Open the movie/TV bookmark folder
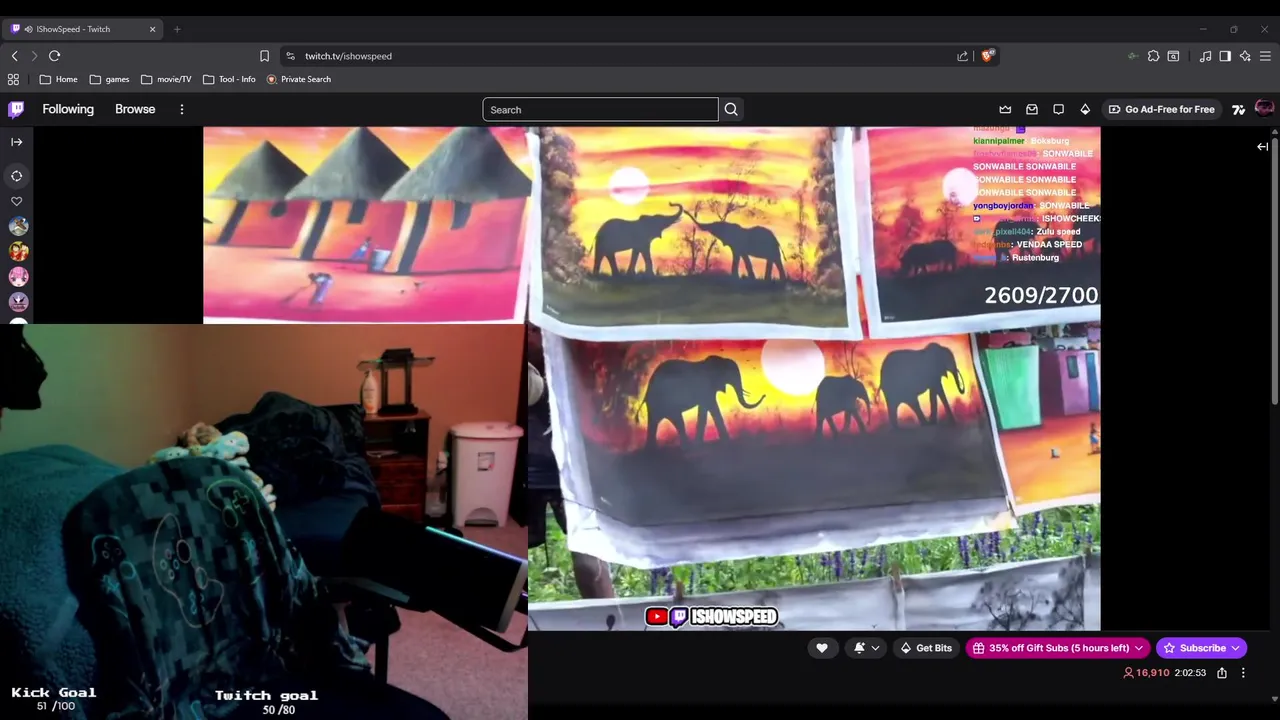Viewport: 1280px width, 720px height. [x=166, y=79]
